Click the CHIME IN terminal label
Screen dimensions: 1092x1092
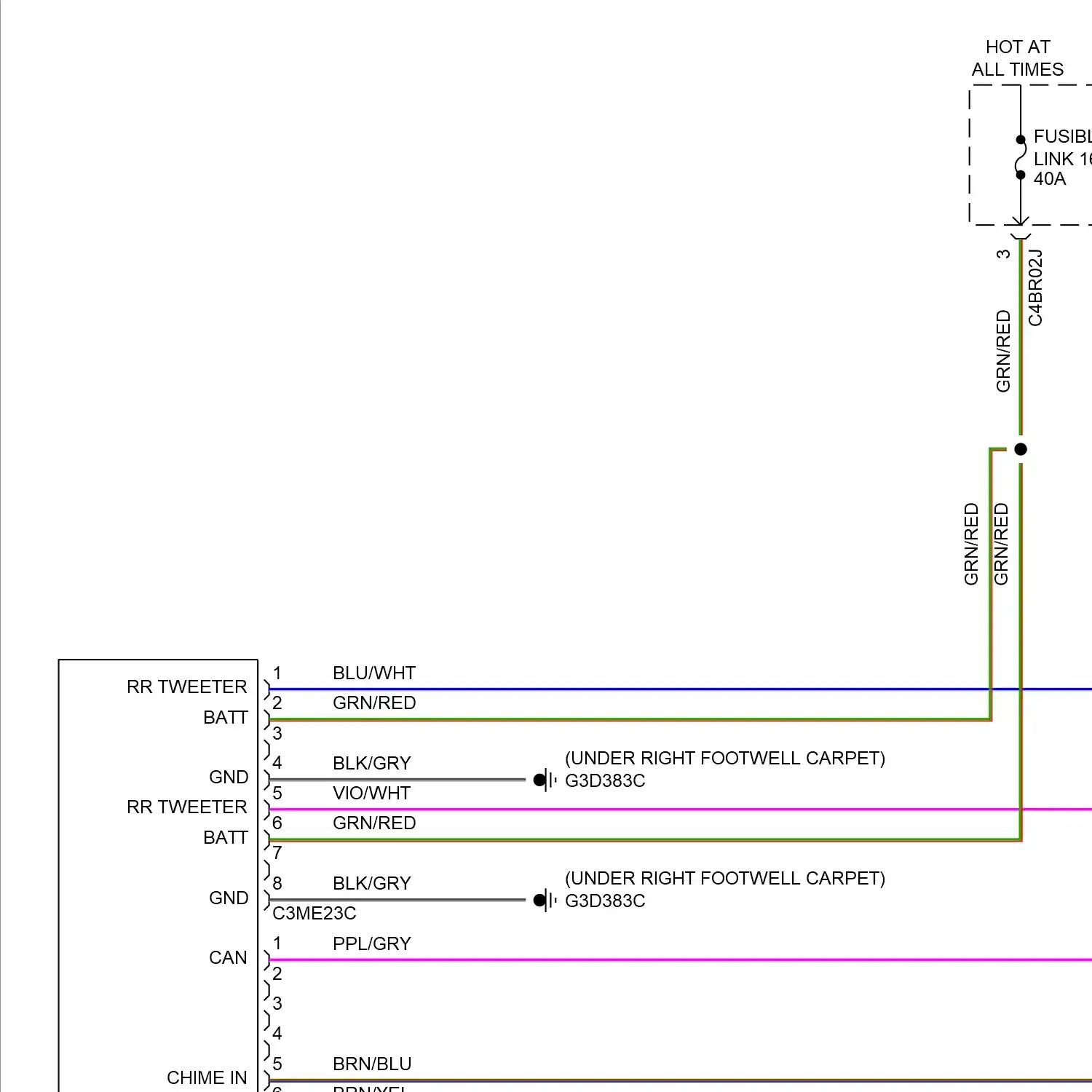pos(207,1077)
